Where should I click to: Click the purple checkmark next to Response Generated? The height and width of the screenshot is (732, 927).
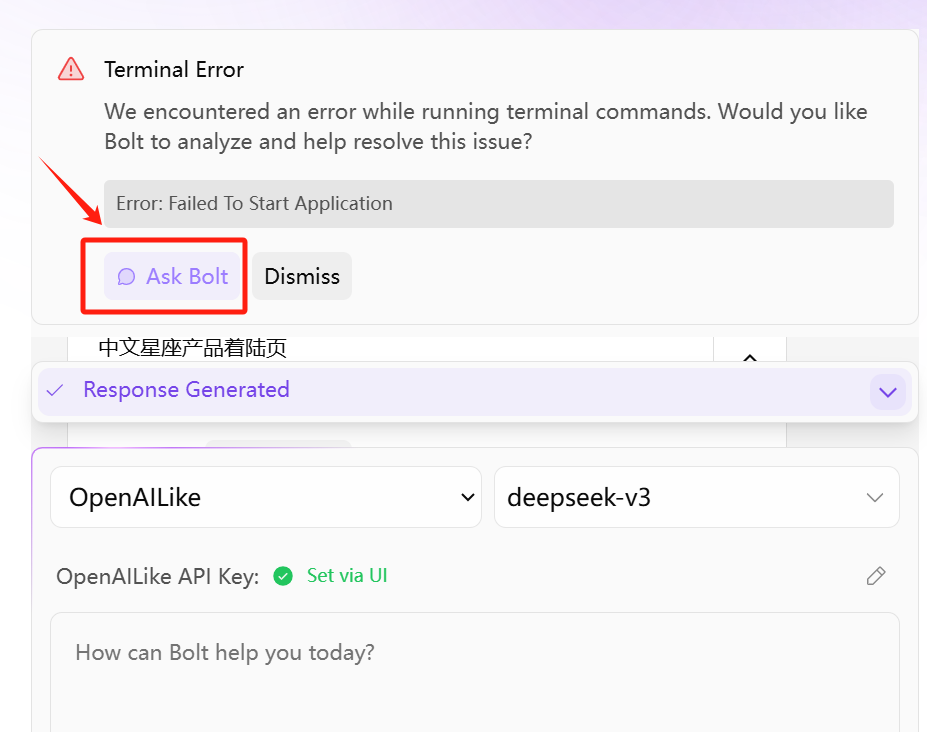(55, 390)
